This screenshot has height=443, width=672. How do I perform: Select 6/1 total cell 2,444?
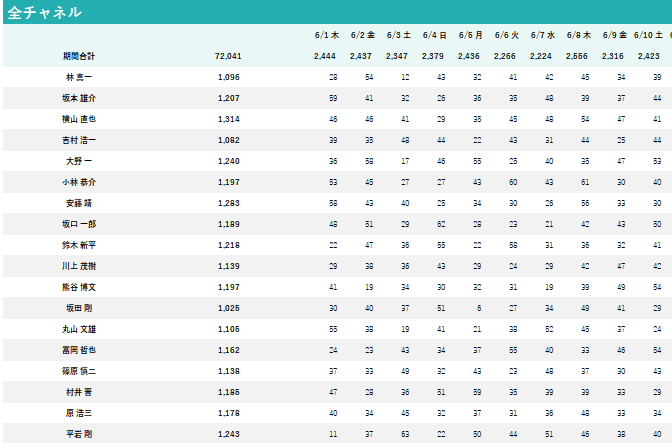point(326,56)
